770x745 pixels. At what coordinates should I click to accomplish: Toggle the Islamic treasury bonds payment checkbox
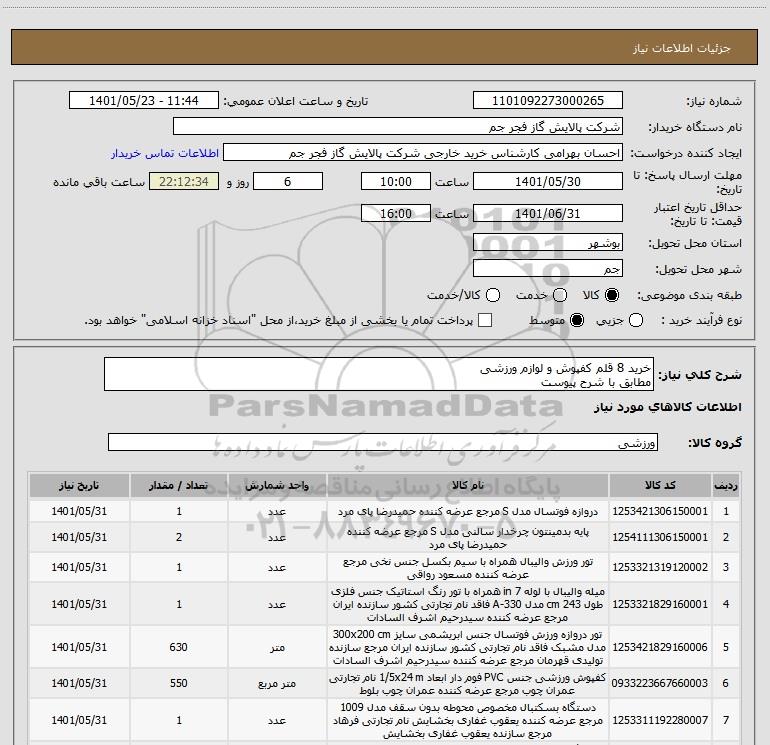(485, 320)
